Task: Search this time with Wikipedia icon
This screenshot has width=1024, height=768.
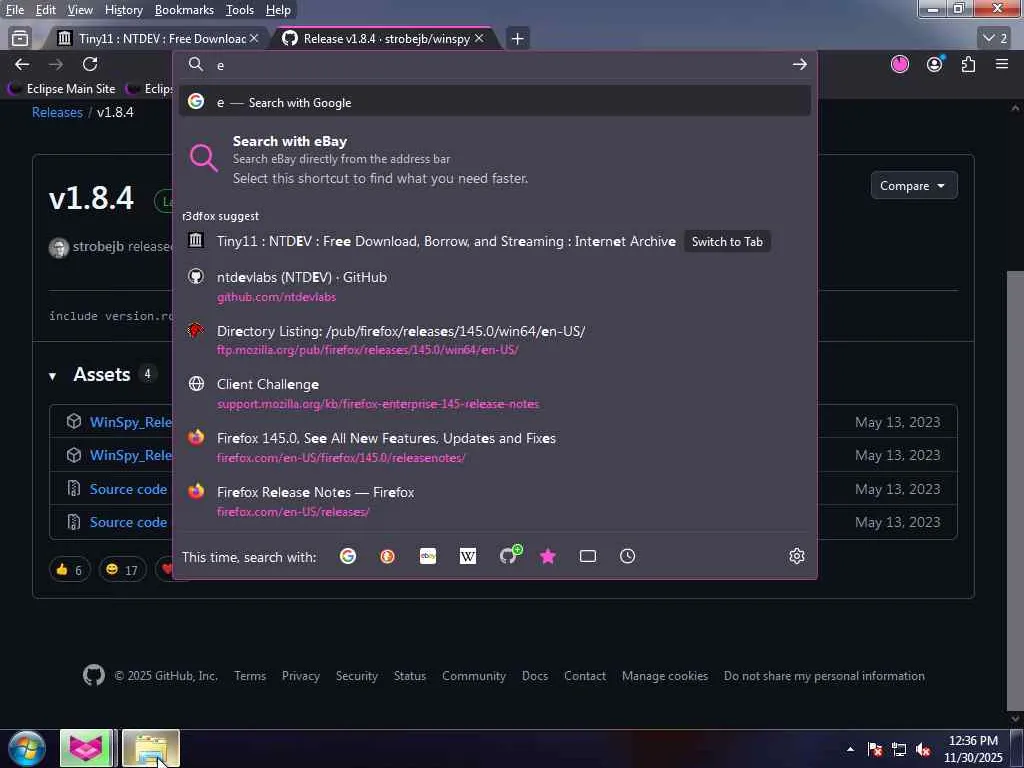Action: [x=468, y=556]
